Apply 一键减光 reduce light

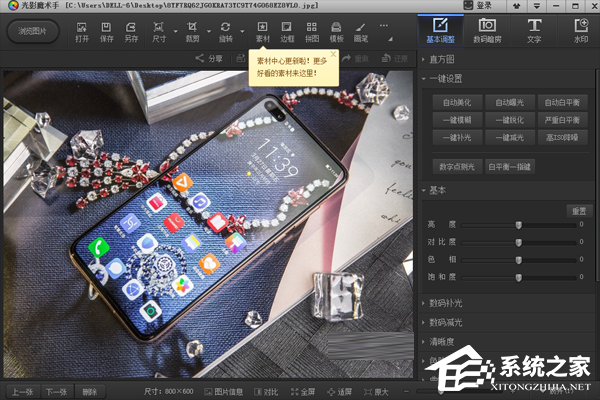(x=510, y=137)
